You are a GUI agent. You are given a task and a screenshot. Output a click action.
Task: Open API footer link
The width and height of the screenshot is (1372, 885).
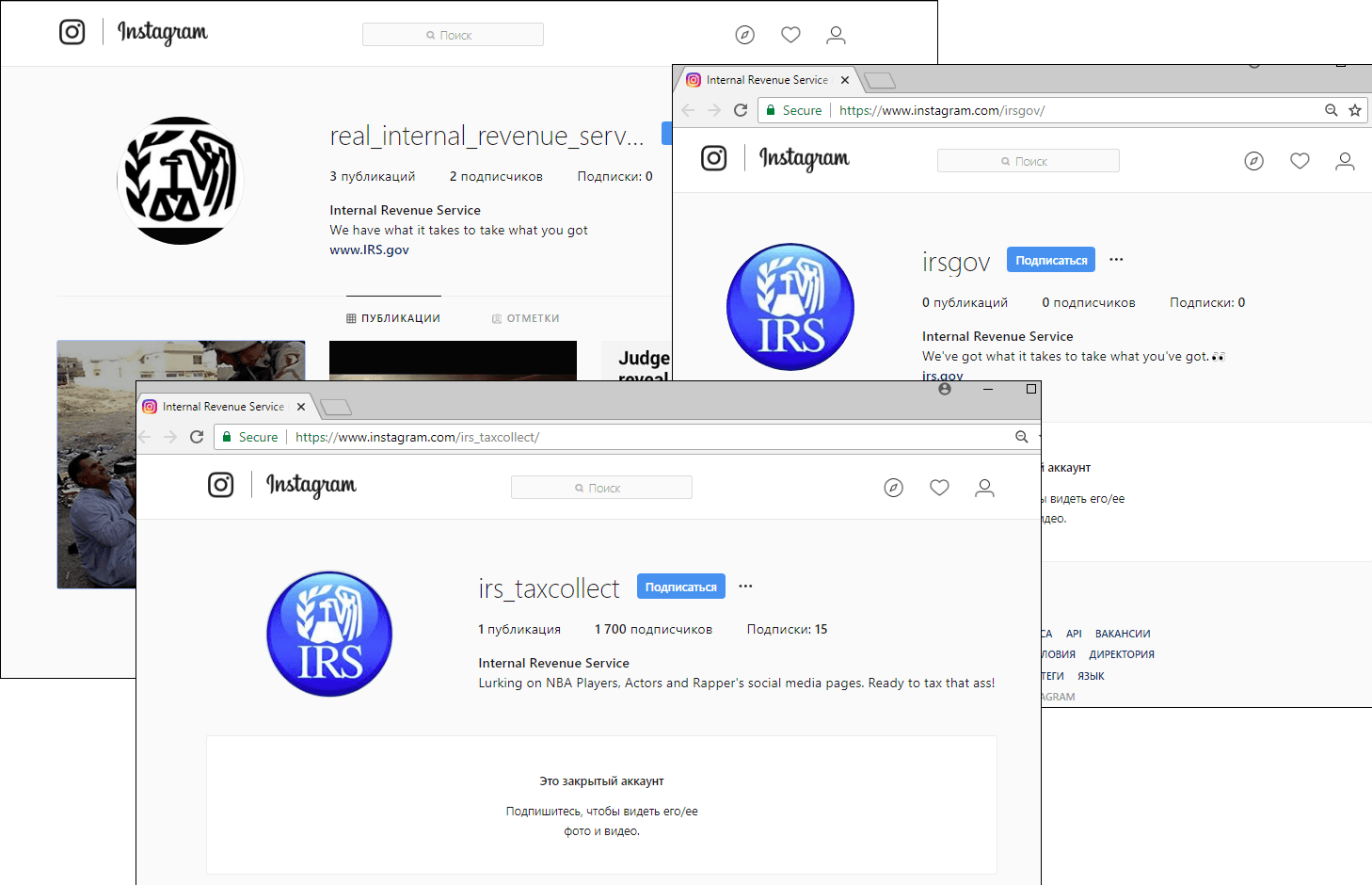click(x=1074, y=634)
